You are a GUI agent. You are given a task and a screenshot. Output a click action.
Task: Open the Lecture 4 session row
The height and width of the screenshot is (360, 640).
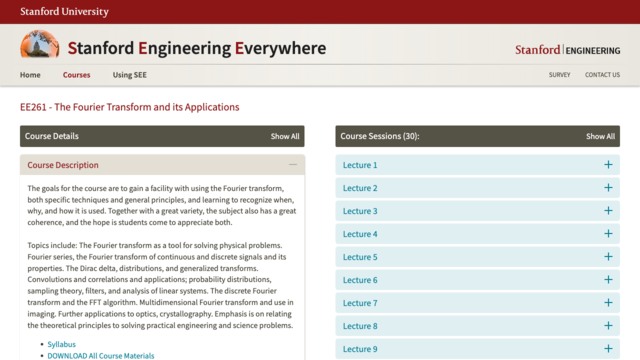click(478, 234)
